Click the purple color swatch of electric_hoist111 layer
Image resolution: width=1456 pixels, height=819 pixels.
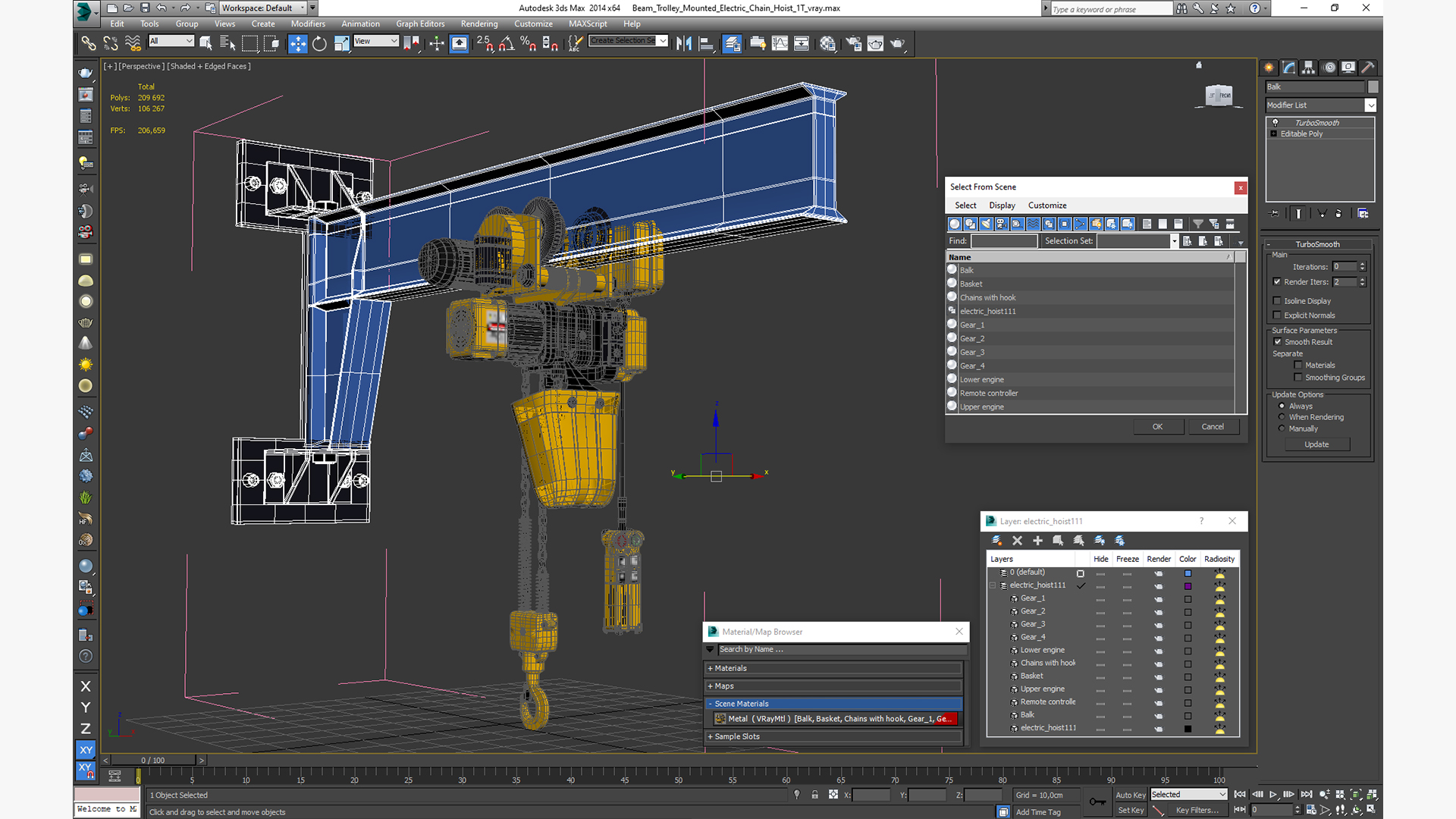click(x=1188, y=586)
